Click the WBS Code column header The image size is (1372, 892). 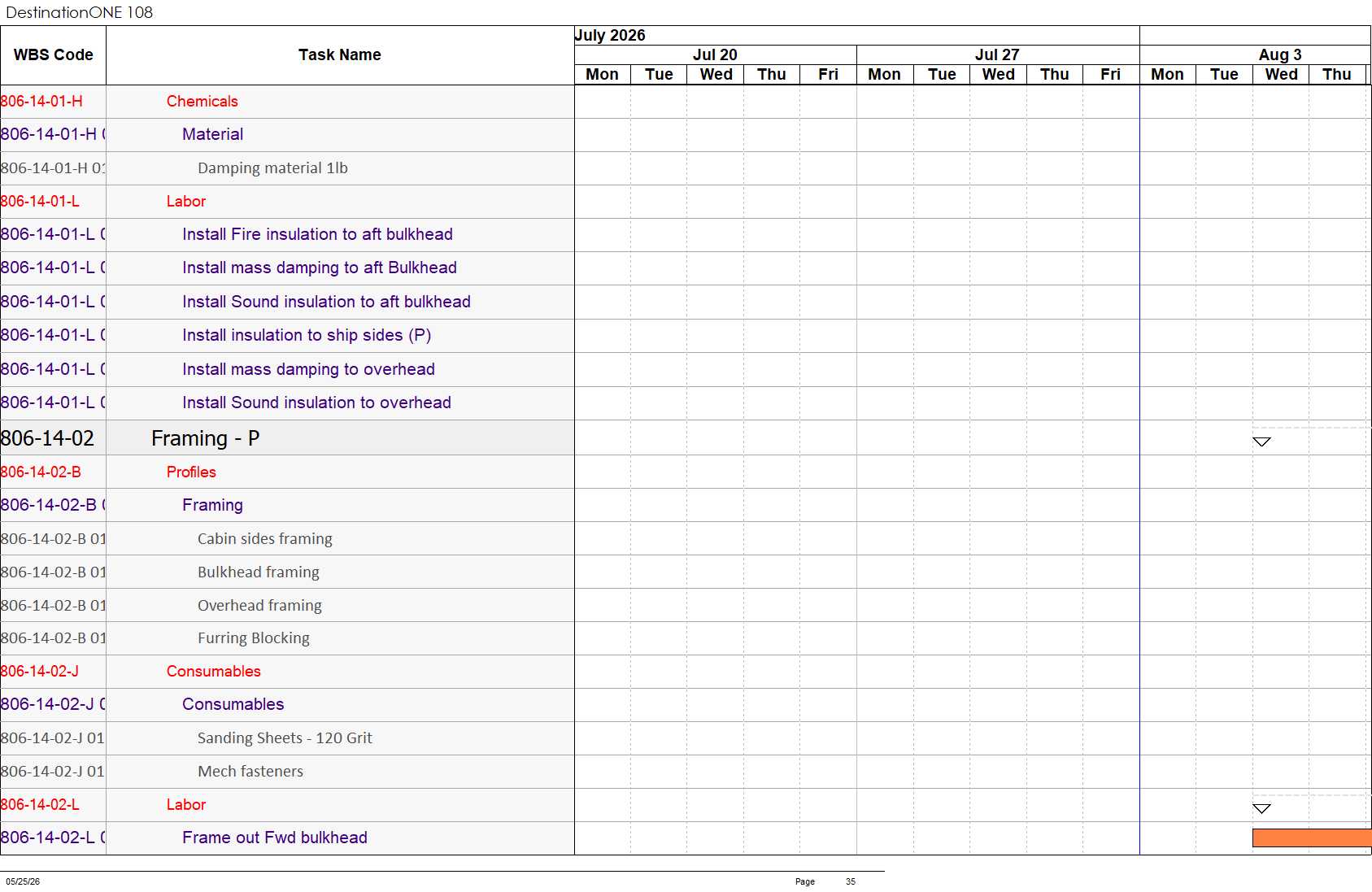tap(53, 55)
